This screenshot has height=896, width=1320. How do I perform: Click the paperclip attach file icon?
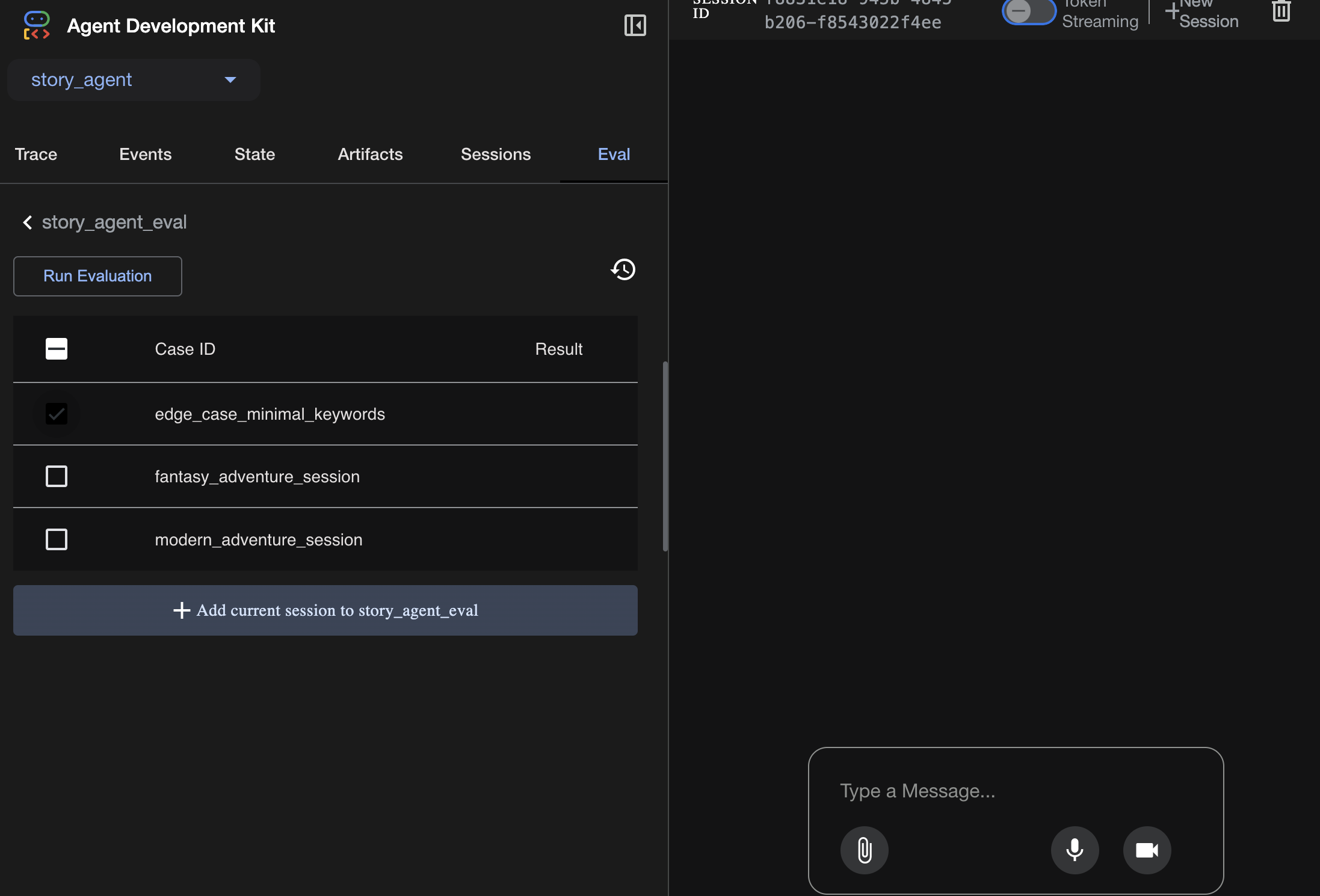point(864,850)
